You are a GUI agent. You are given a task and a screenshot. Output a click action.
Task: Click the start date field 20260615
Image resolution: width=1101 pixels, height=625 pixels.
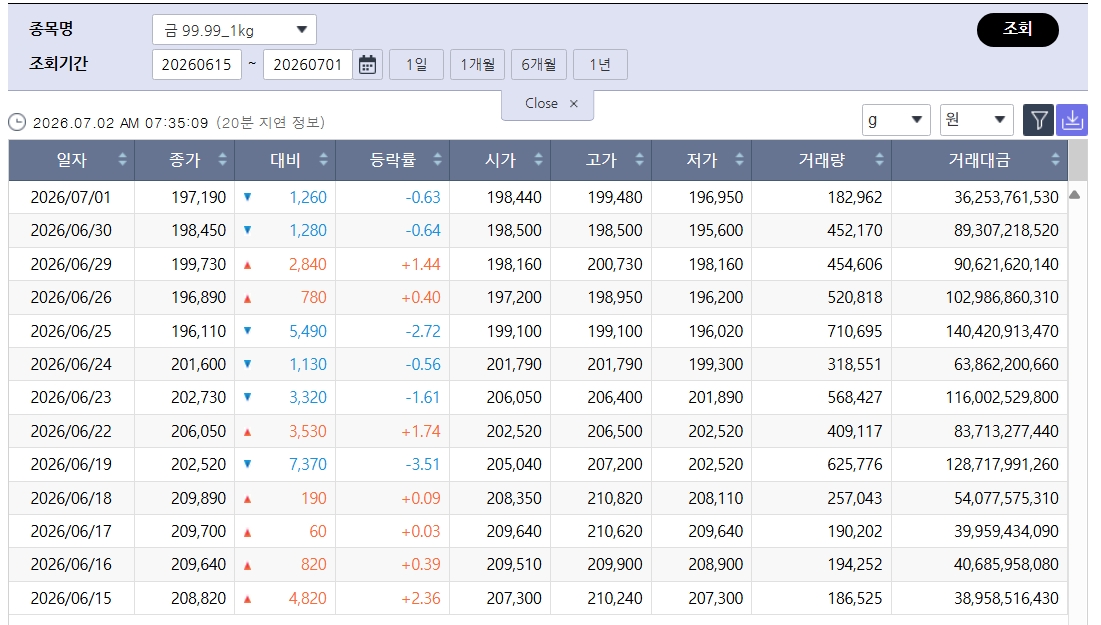coord(197,65)
